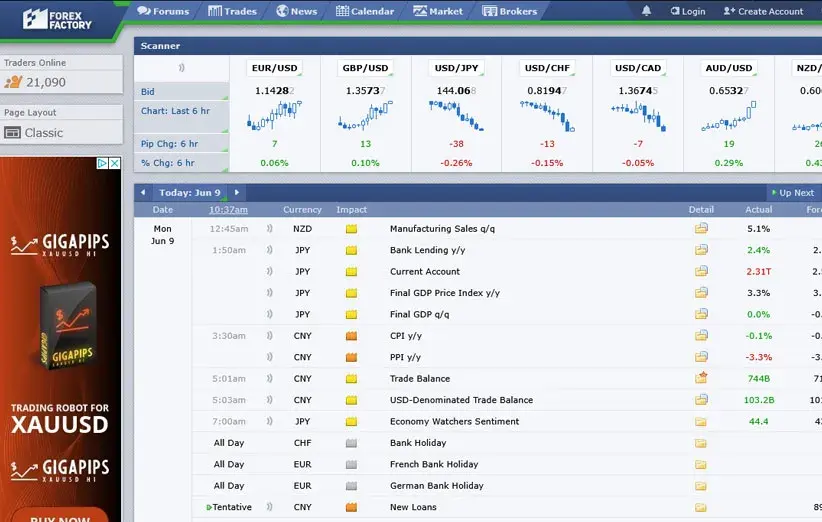Image resolution: width=822 pixels, height=522 pixels.
Task: Toggle the Scanner sound alert icon
Action: click(x=181, y=68)
